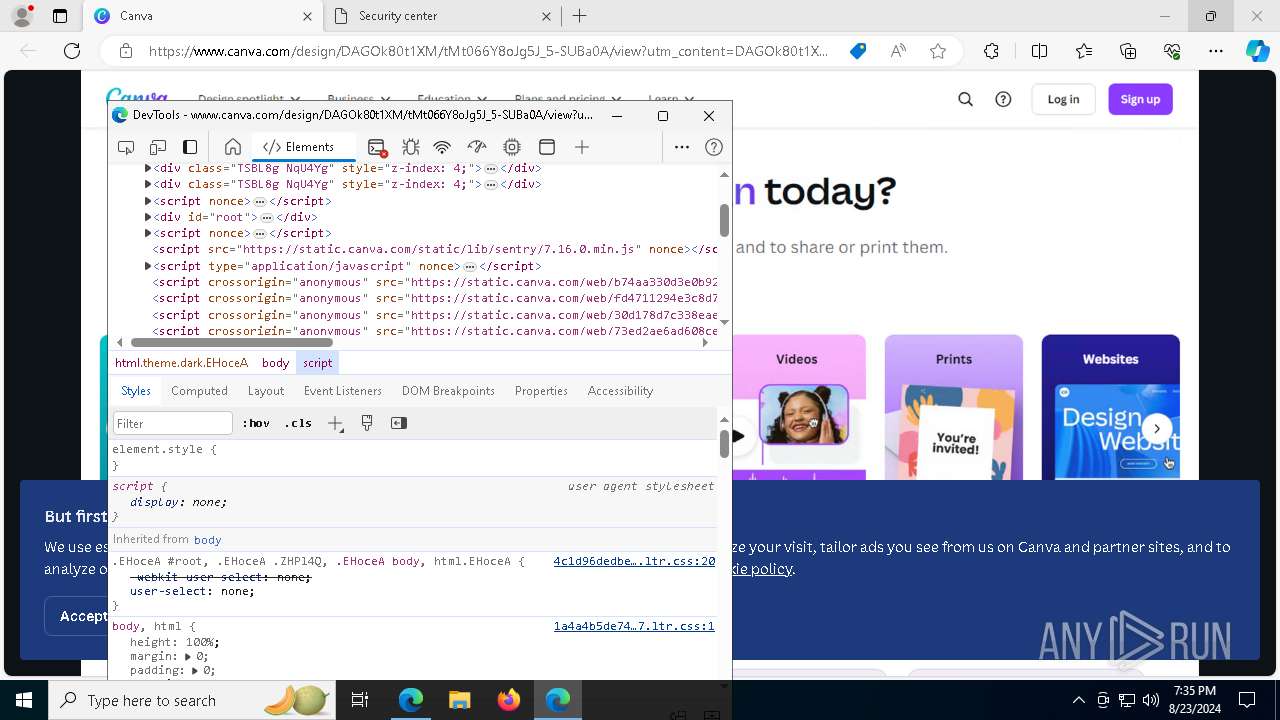Open the Console tool with error badge
Image resolution: width=1280 pixels, height=720 pixels.
tap(377, 147)
